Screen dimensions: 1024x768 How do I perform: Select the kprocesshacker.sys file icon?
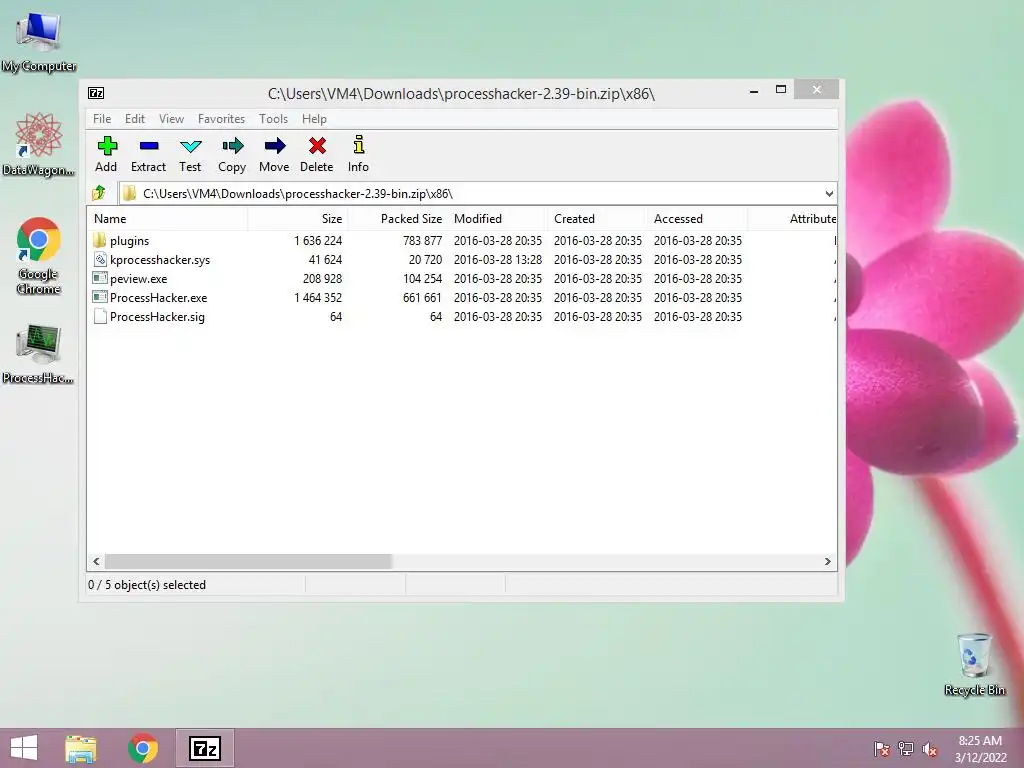pyautogui.click(x=99, y=259)
